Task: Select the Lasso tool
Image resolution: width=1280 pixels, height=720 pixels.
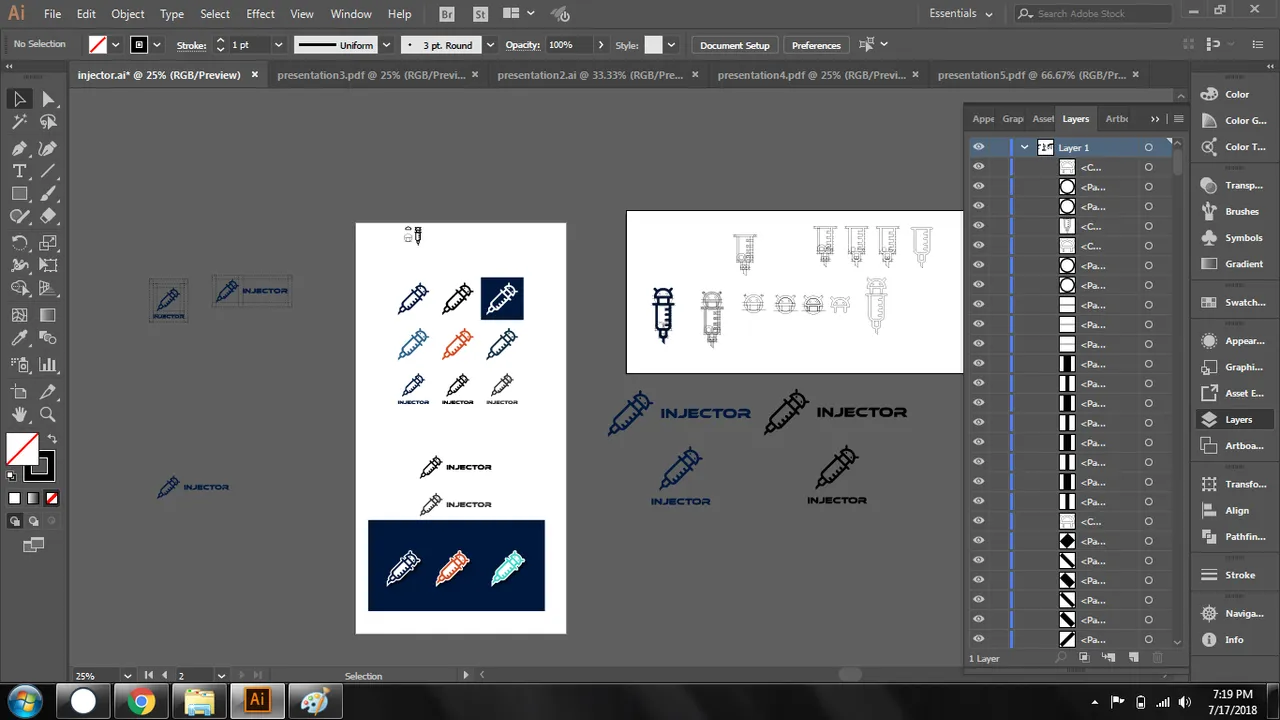Action: tap(48, 122)
